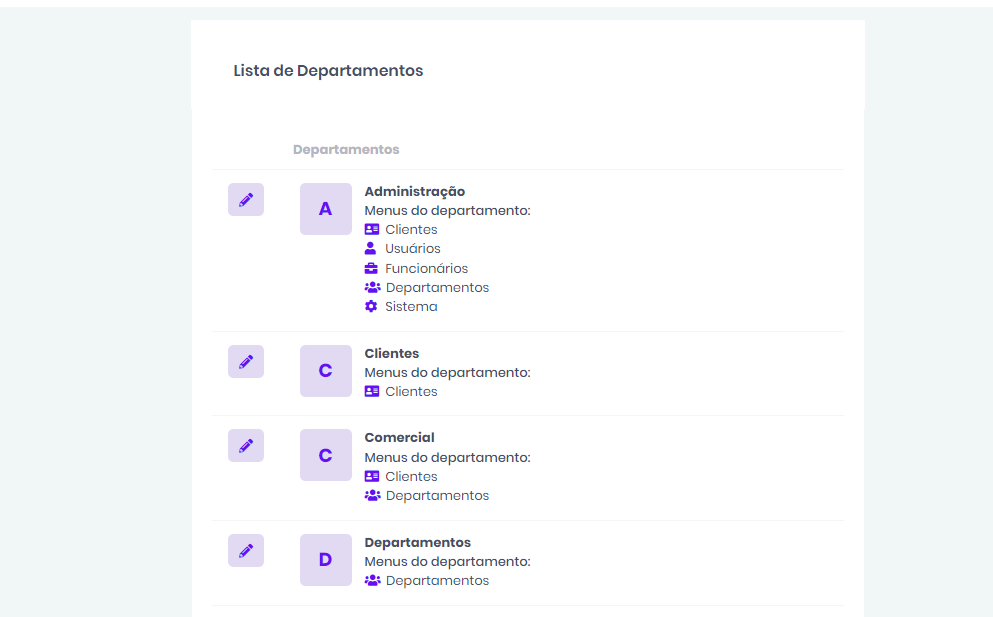The image size is (993, 617).
Task: Click the pencil icon for Clientes department
Action: coord(246,362)
